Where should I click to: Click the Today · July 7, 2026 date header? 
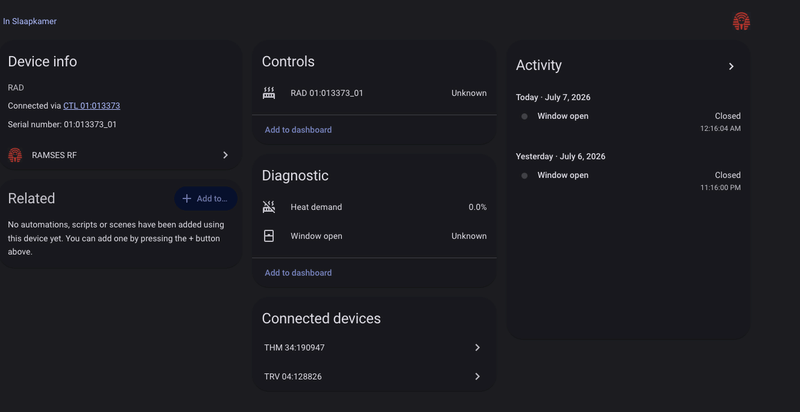pyautogui.click(x=553, y=97)
